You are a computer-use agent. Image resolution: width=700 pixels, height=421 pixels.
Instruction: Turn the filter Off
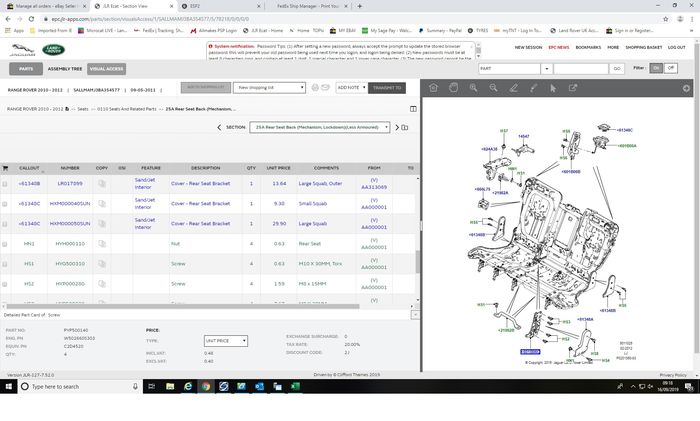coord(671,68)
